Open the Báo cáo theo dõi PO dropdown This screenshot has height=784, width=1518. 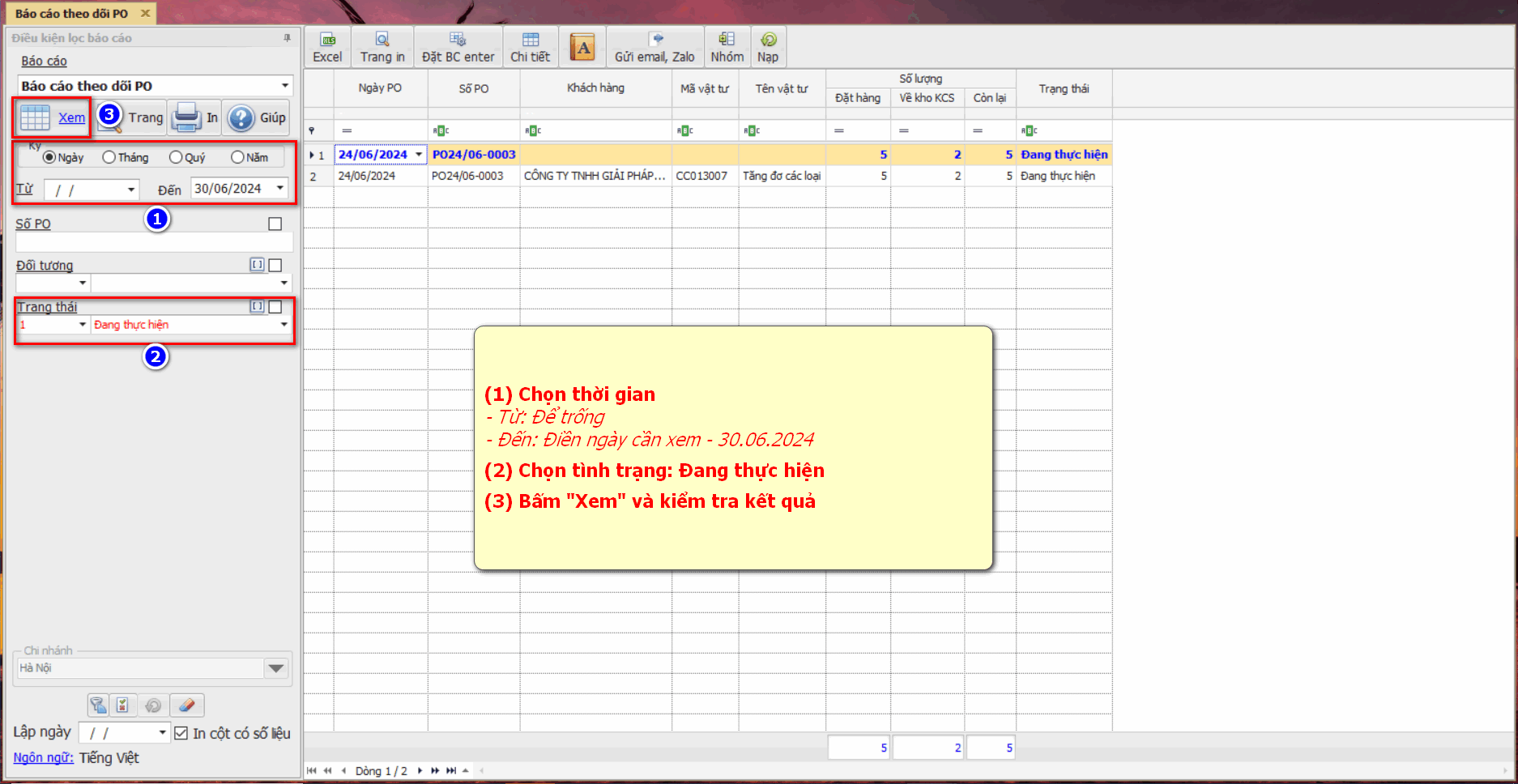pos(284,86)
